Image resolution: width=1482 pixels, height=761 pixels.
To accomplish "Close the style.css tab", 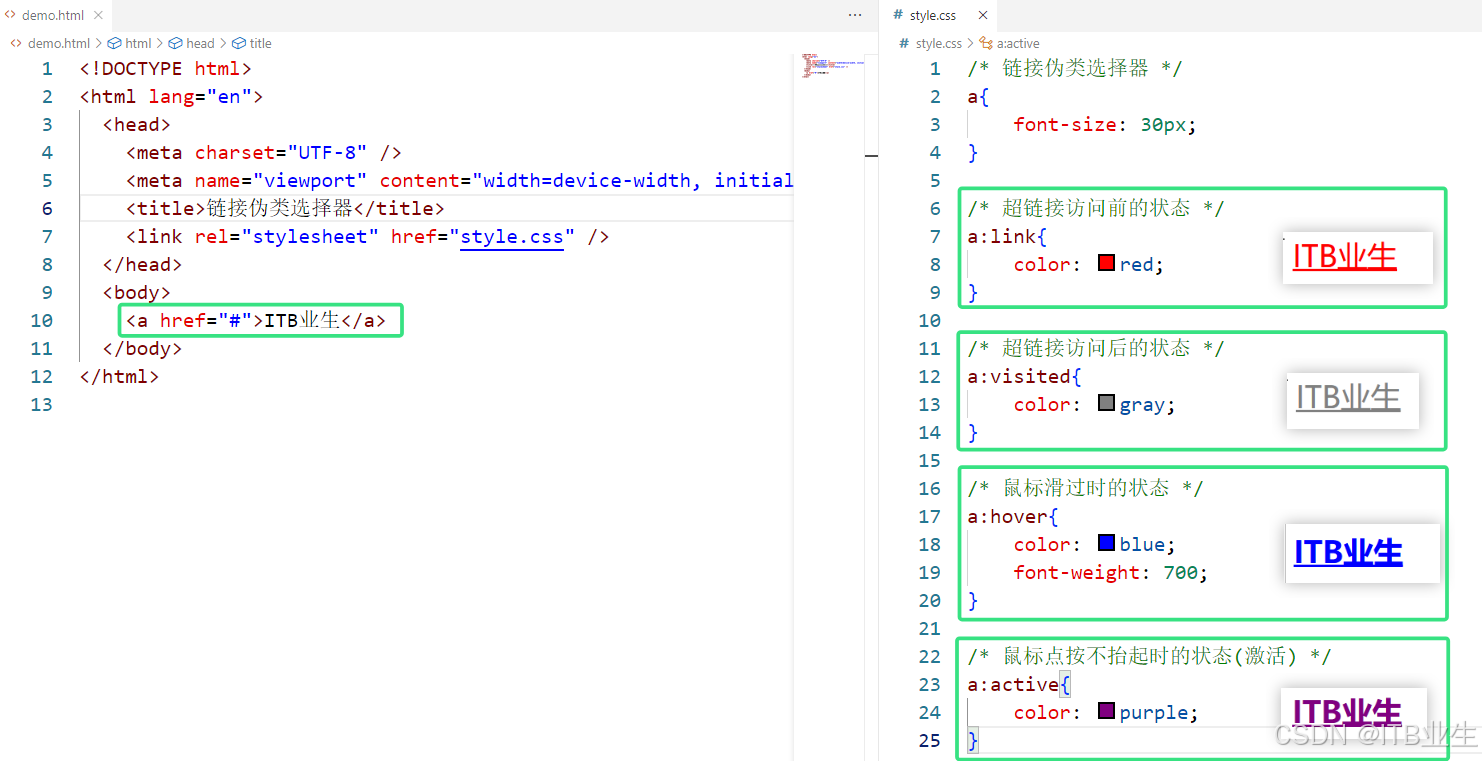I will [983, 15].
